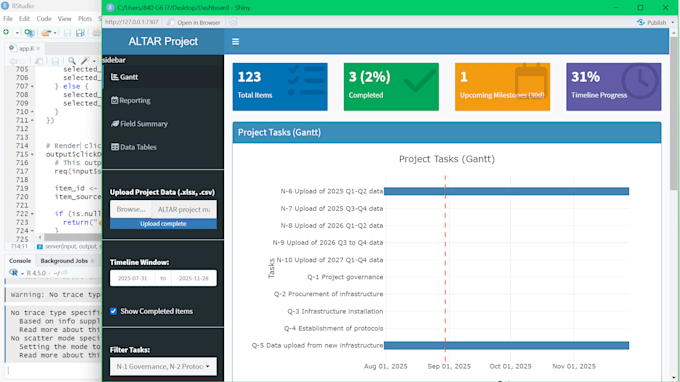
Task: Click the Data Tables grid icon
Action: click(114, 147)
